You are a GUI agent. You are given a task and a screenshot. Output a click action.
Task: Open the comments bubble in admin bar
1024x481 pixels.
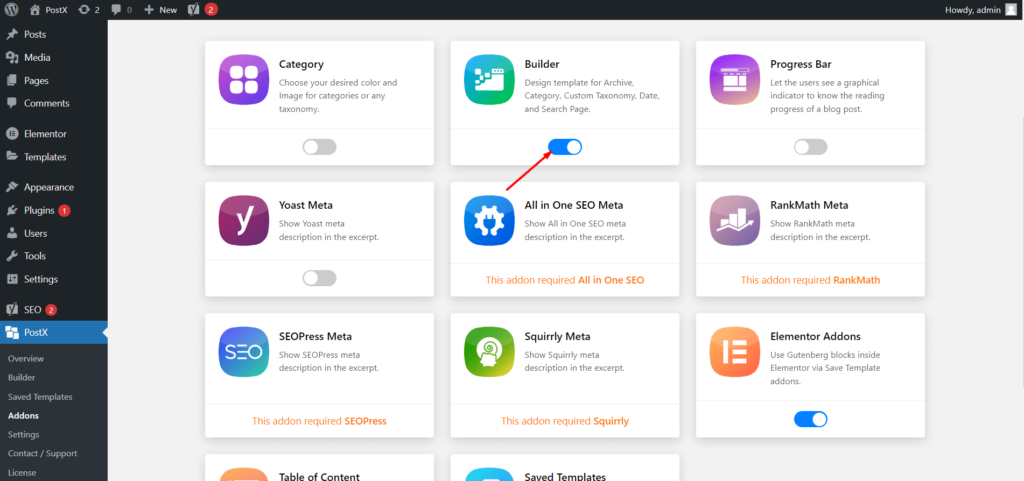click(121, 10)
